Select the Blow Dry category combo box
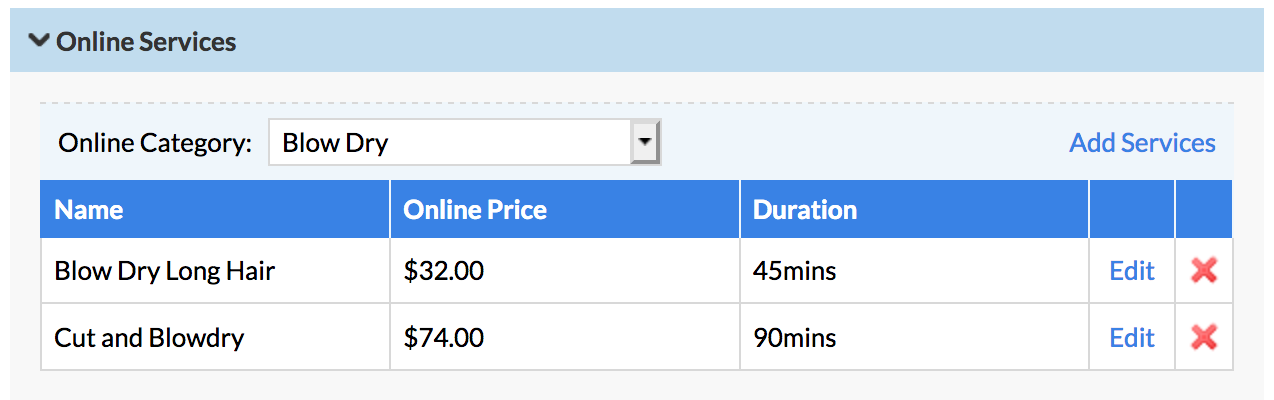Image resolution: width=1274 pixels, height=400 pixels. tap(465, 143)
